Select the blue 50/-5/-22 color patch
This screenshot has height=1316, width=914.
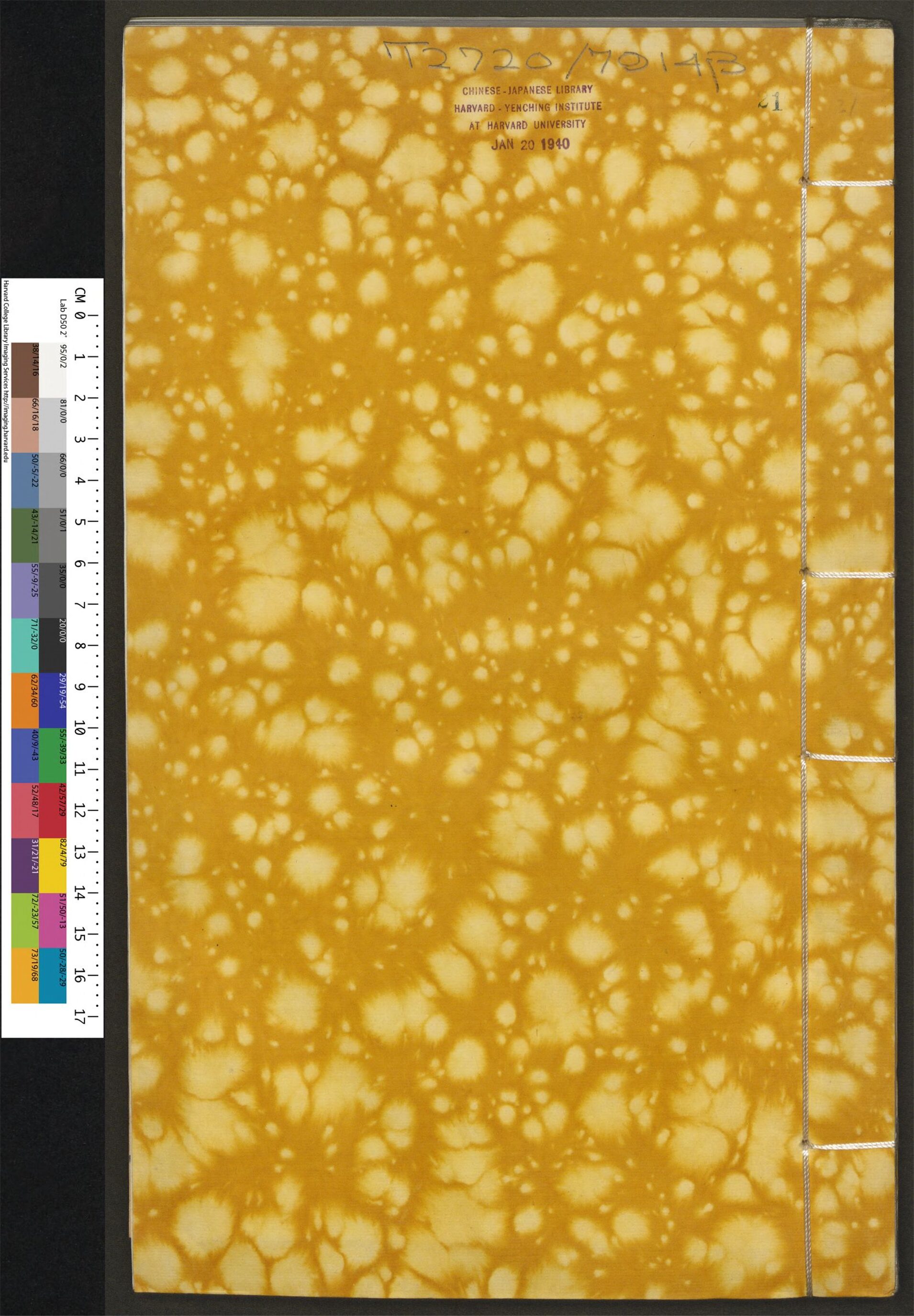(25, 480)
